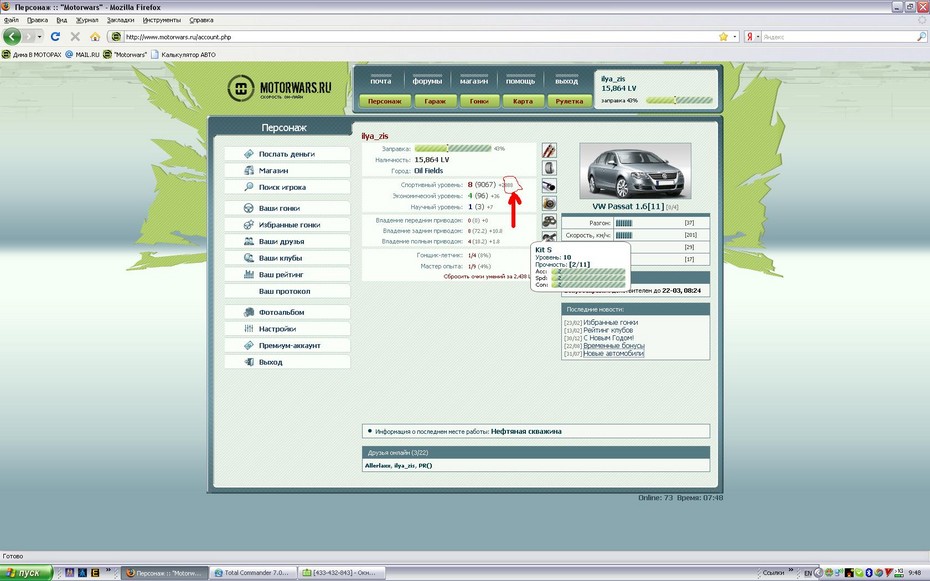Open Yandex search engine selector dropdown
This screenshot has width=930, height=581.
753,37
